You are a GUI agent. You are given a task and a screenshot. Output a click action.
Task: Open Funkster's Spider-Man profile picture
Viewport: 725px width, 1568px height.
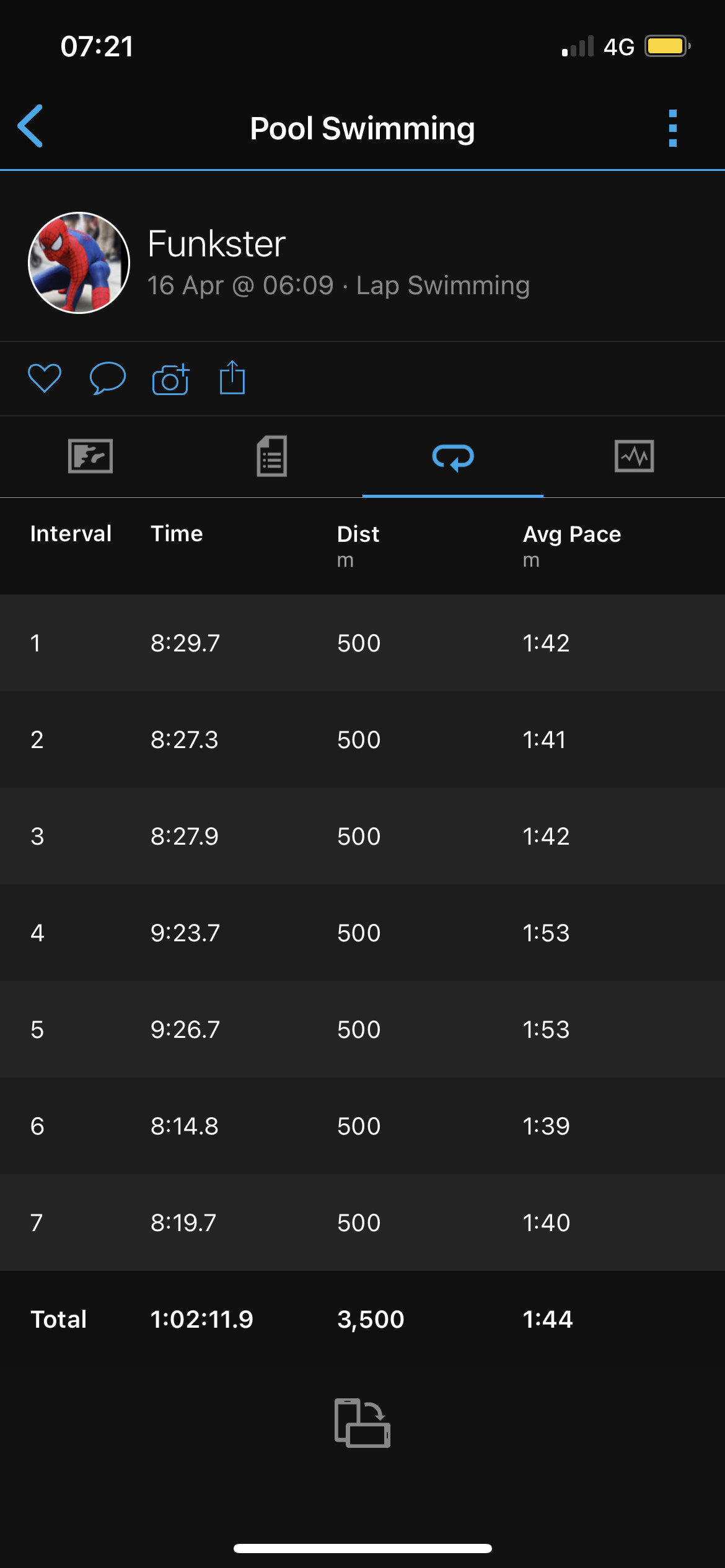(79, 263)
